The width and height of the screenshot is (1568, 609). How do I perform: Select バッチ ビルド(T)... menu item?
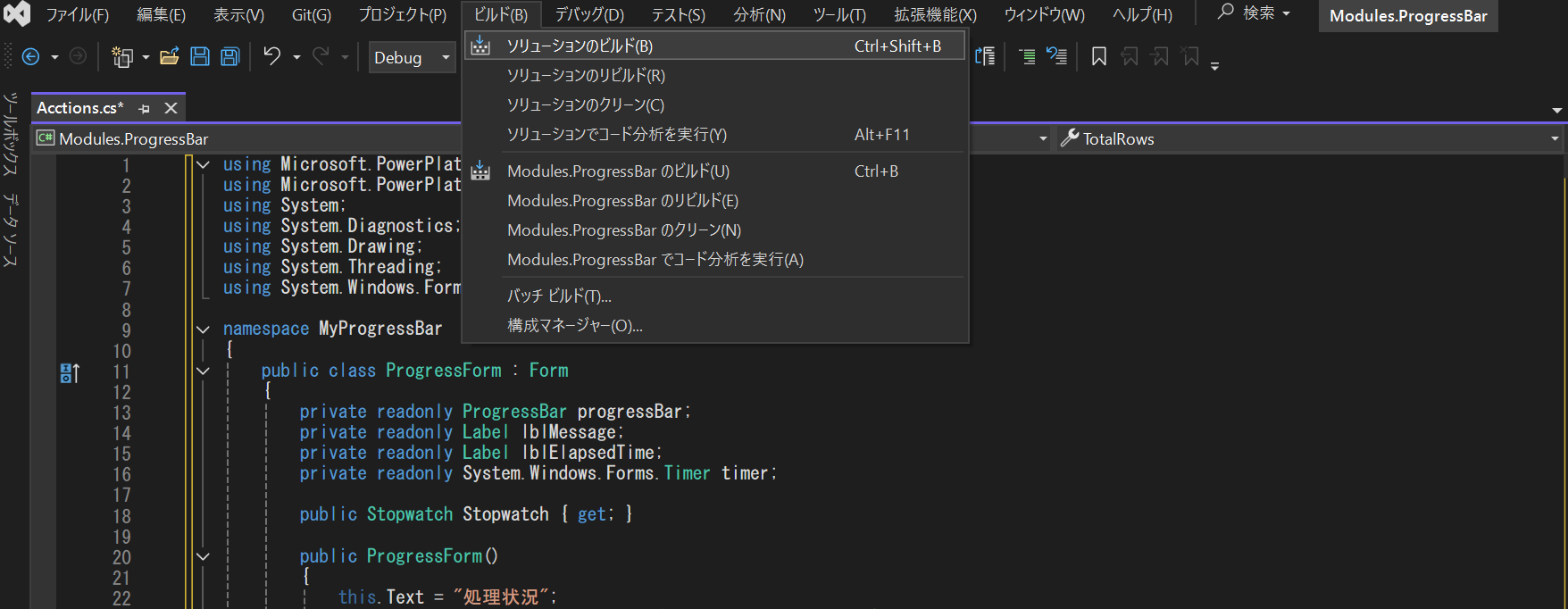(x=715, y=296)
